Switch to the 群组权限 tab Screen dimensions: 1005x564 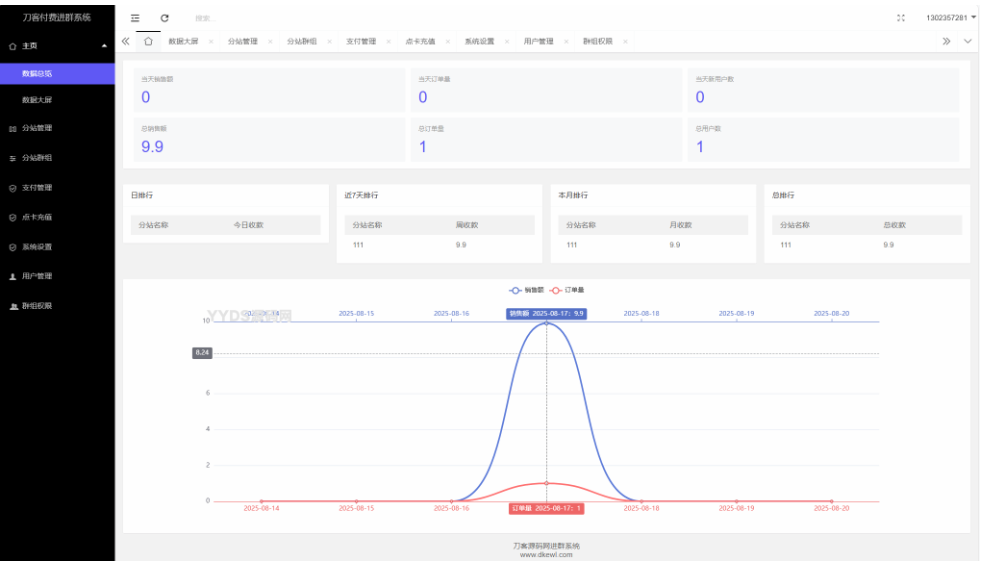point(597,42)
